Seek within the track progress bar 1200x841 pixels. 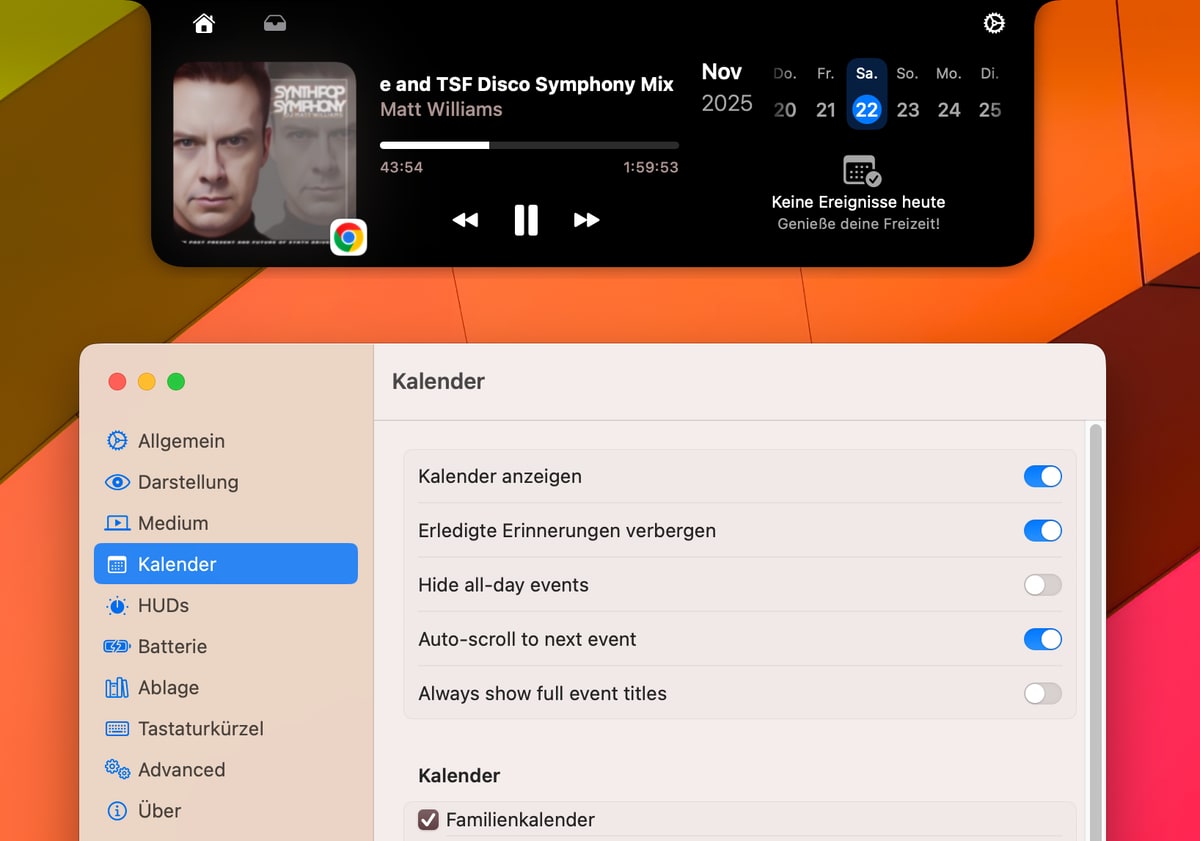pyautogui.click(x=529, y=145)
